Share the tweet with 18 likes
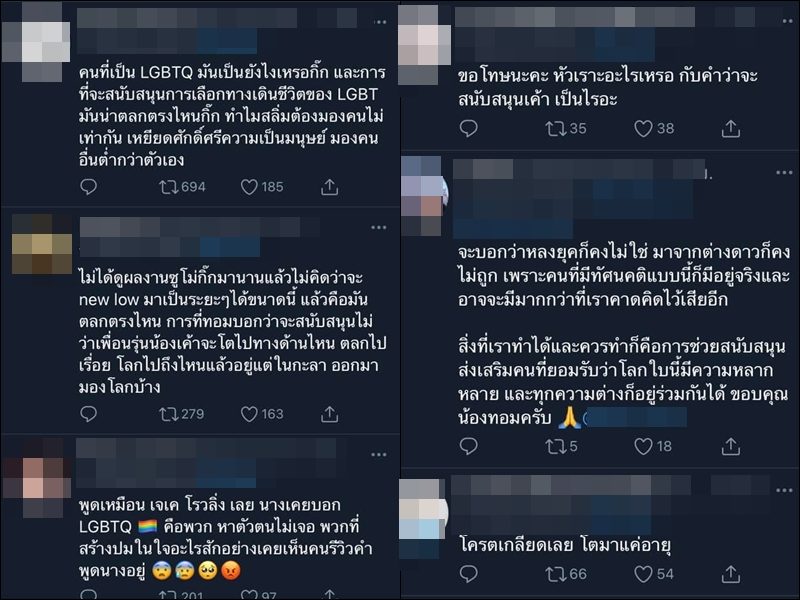800x600 pixels. pyautogui.click(x=731, y=446)
